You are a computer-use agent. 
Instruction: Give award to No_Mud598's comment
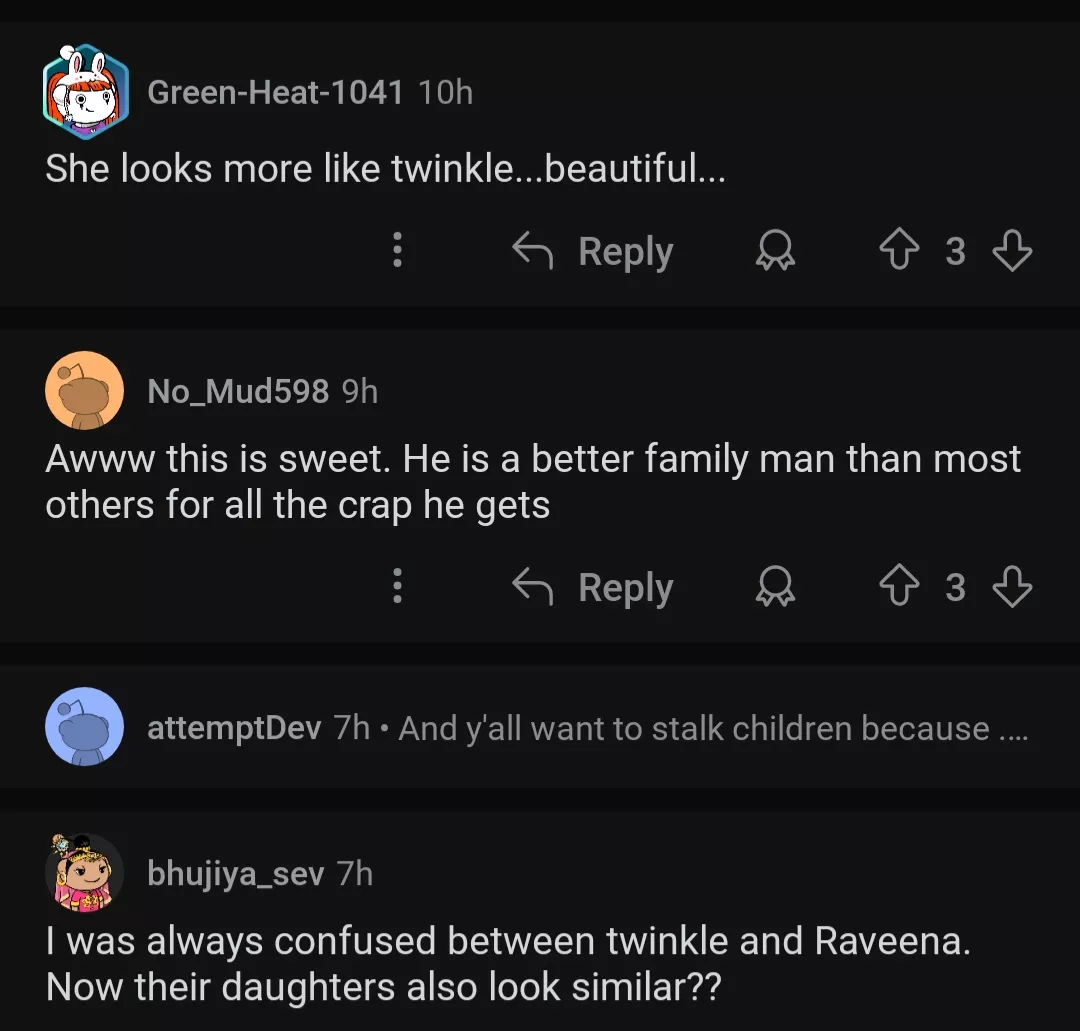[x=774, y=587]
